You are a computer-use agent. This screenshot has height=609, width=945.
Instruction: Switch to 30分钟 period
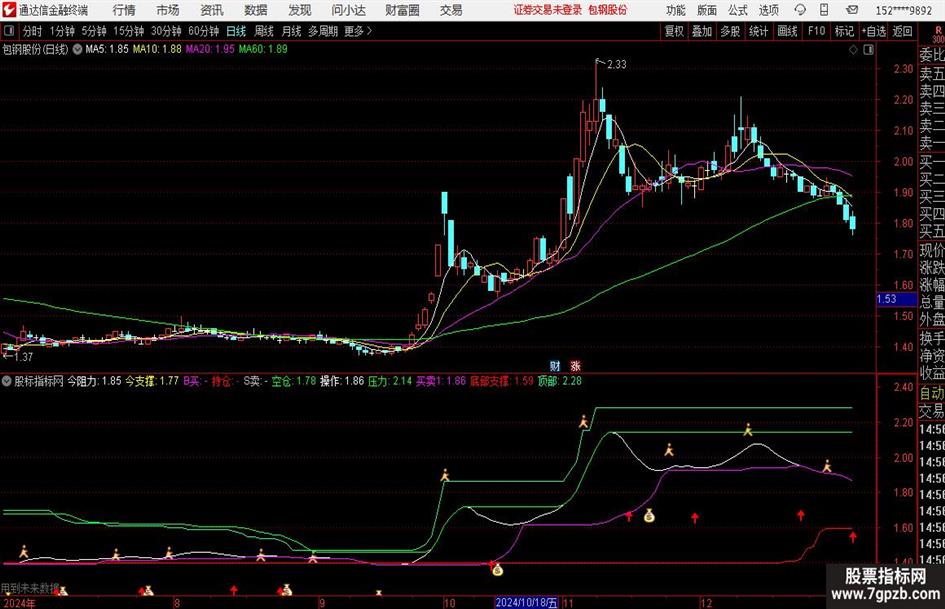166,31
